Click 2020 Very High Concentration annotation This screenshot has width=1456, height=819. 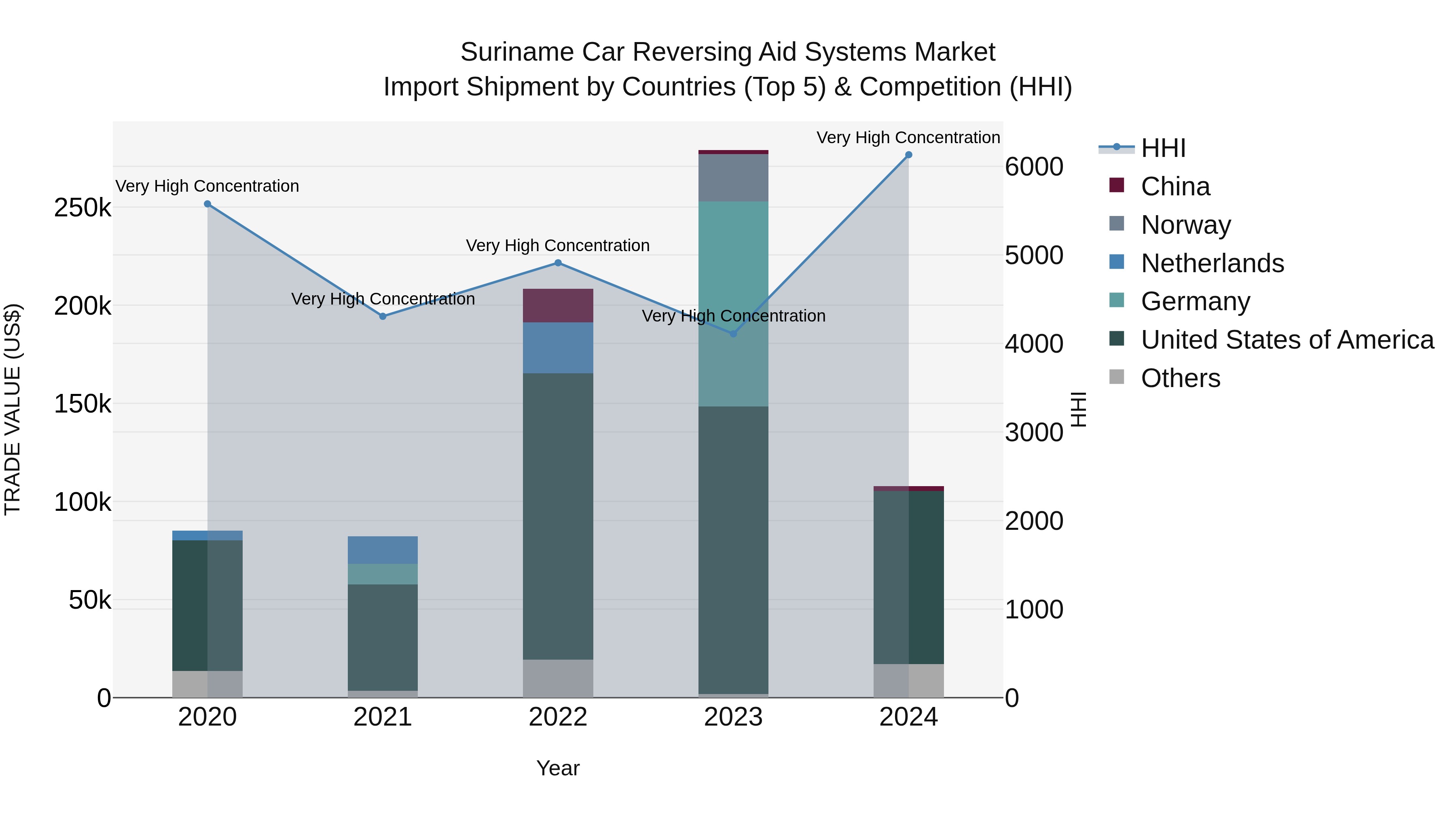pyautogui.click(x=207, y=186)
